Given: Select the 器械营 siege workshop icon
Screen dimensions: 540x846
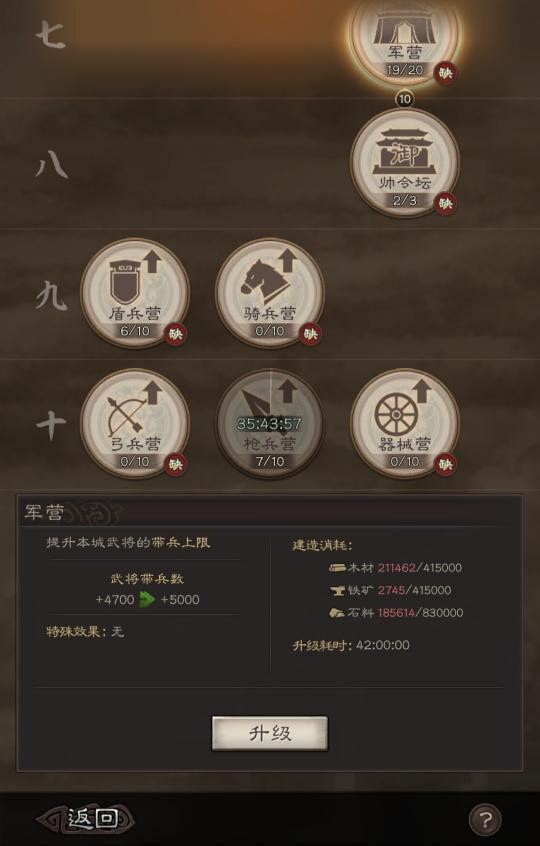Looking at the screenshot, I should pyautogui.click(x=405, y=424).
